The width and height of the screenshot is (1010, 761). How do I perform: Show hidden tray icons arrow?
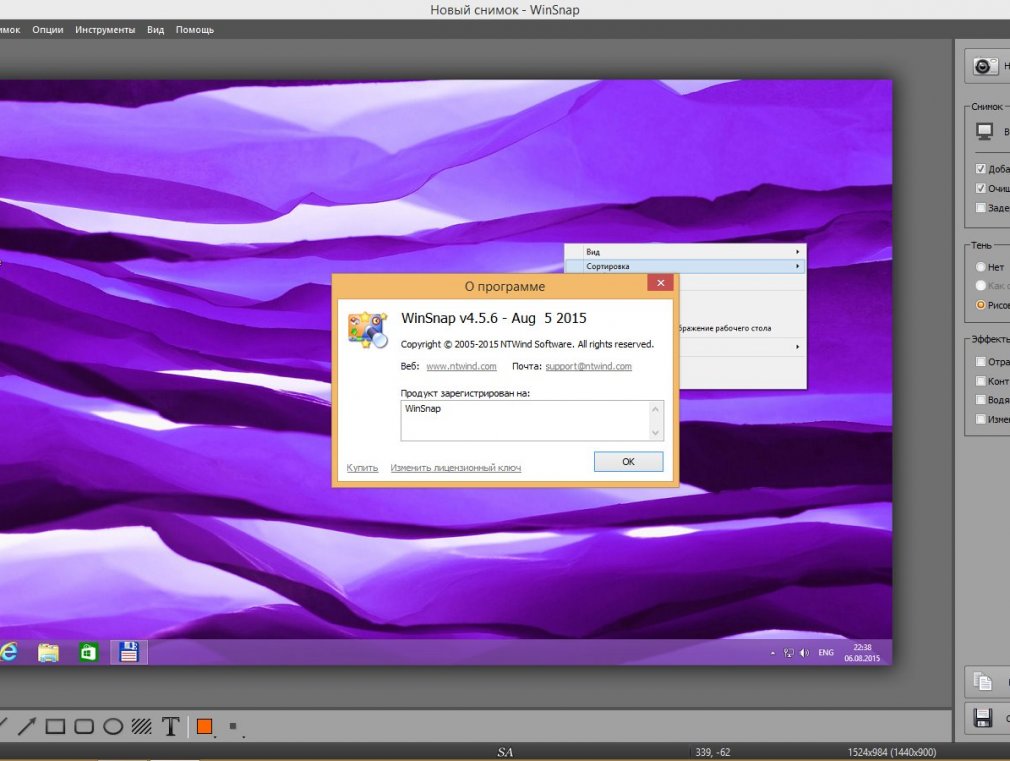click(x=773, y=653)
